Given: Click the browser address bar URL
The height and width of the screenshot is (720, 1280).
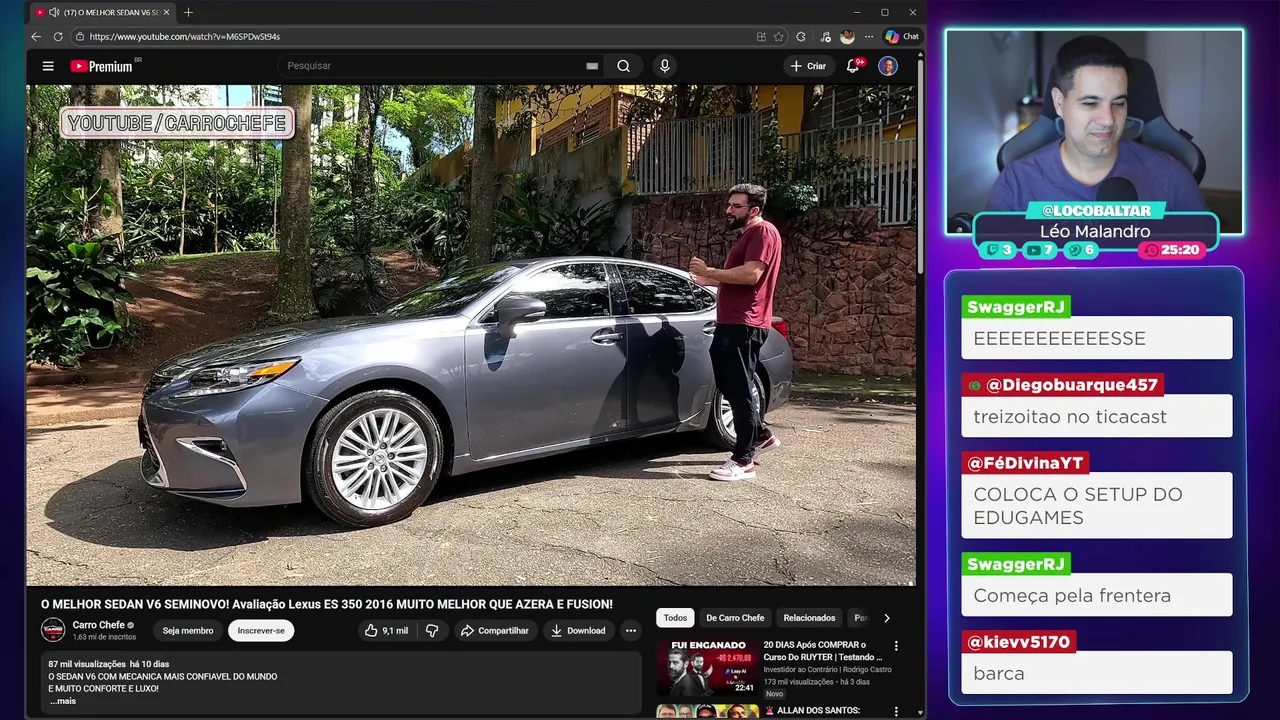Looking at the screenshot, I should [184, 36].
